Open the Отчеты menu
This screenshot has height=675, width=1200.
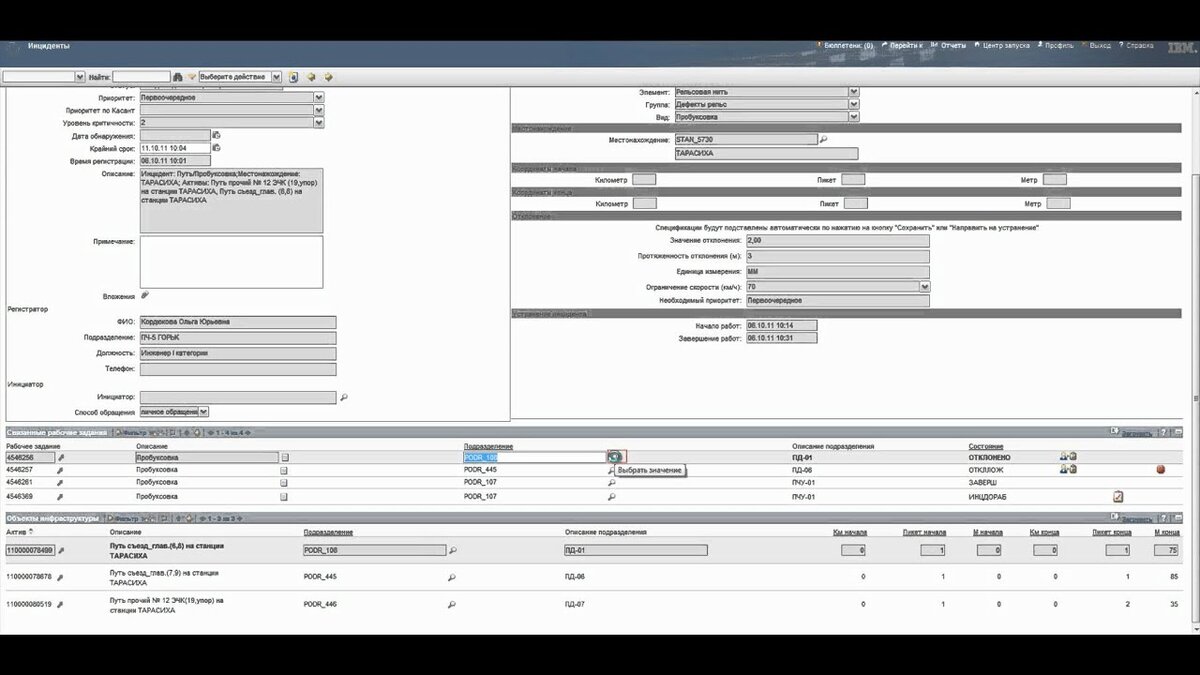(950, 46)
